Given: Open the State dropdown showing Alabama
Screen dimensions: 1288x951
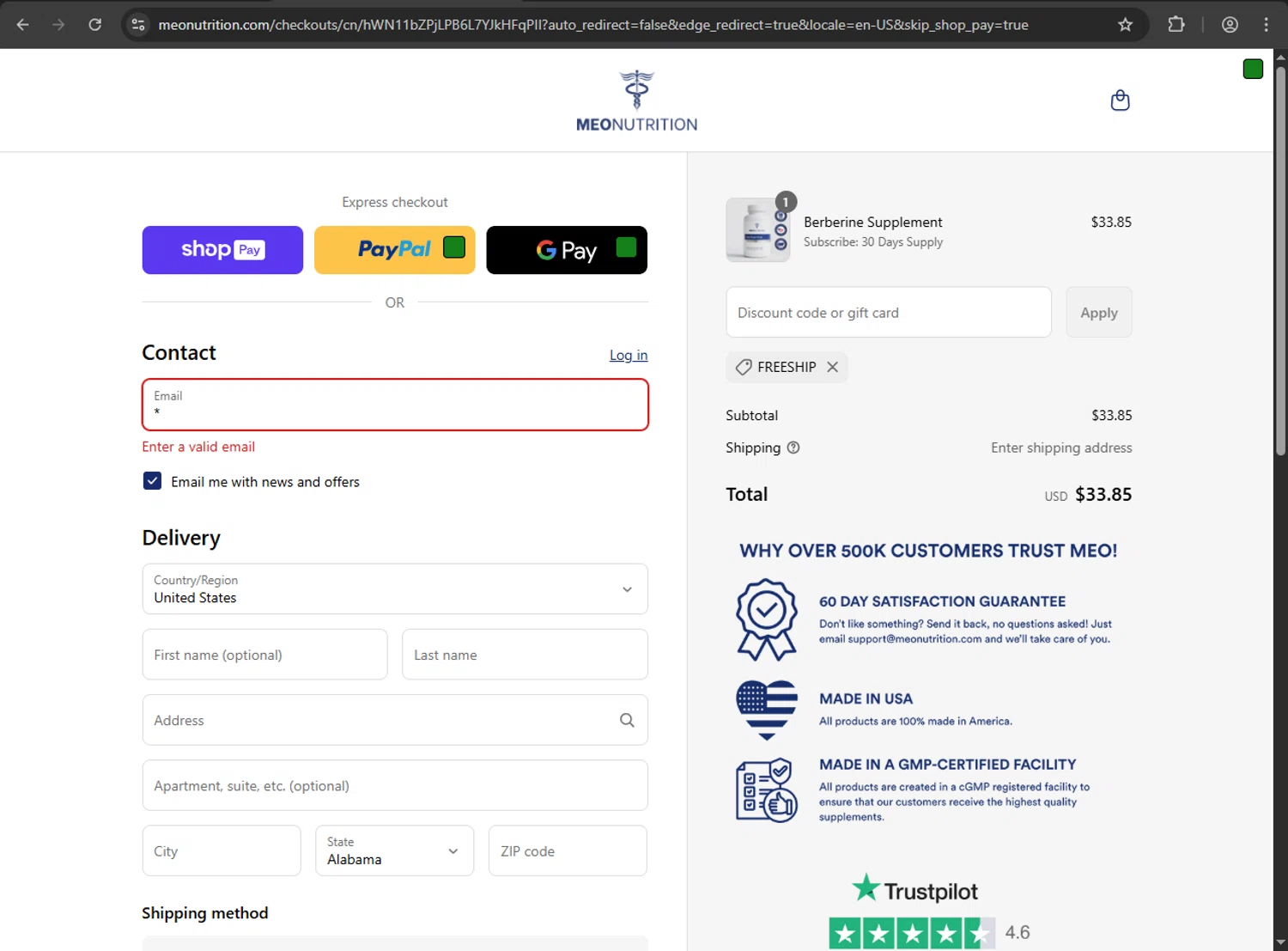Looking at the screenshot, I should (x=395, y=850).
